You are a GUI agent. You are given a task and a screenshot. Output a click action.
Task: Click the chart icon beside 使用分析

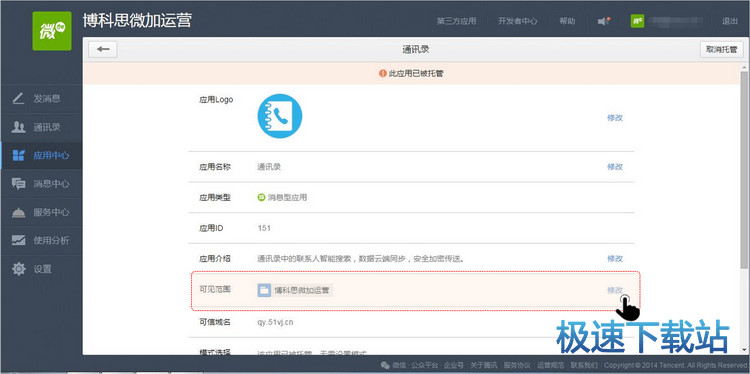coord(18,240)
